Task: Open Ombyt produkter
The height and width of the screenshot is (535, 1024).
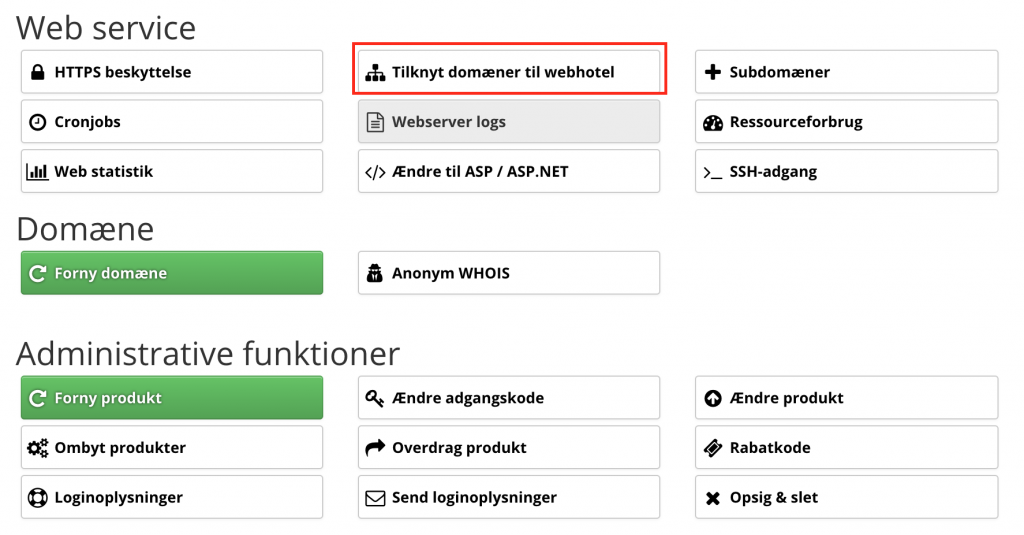Action: (172, 447)
